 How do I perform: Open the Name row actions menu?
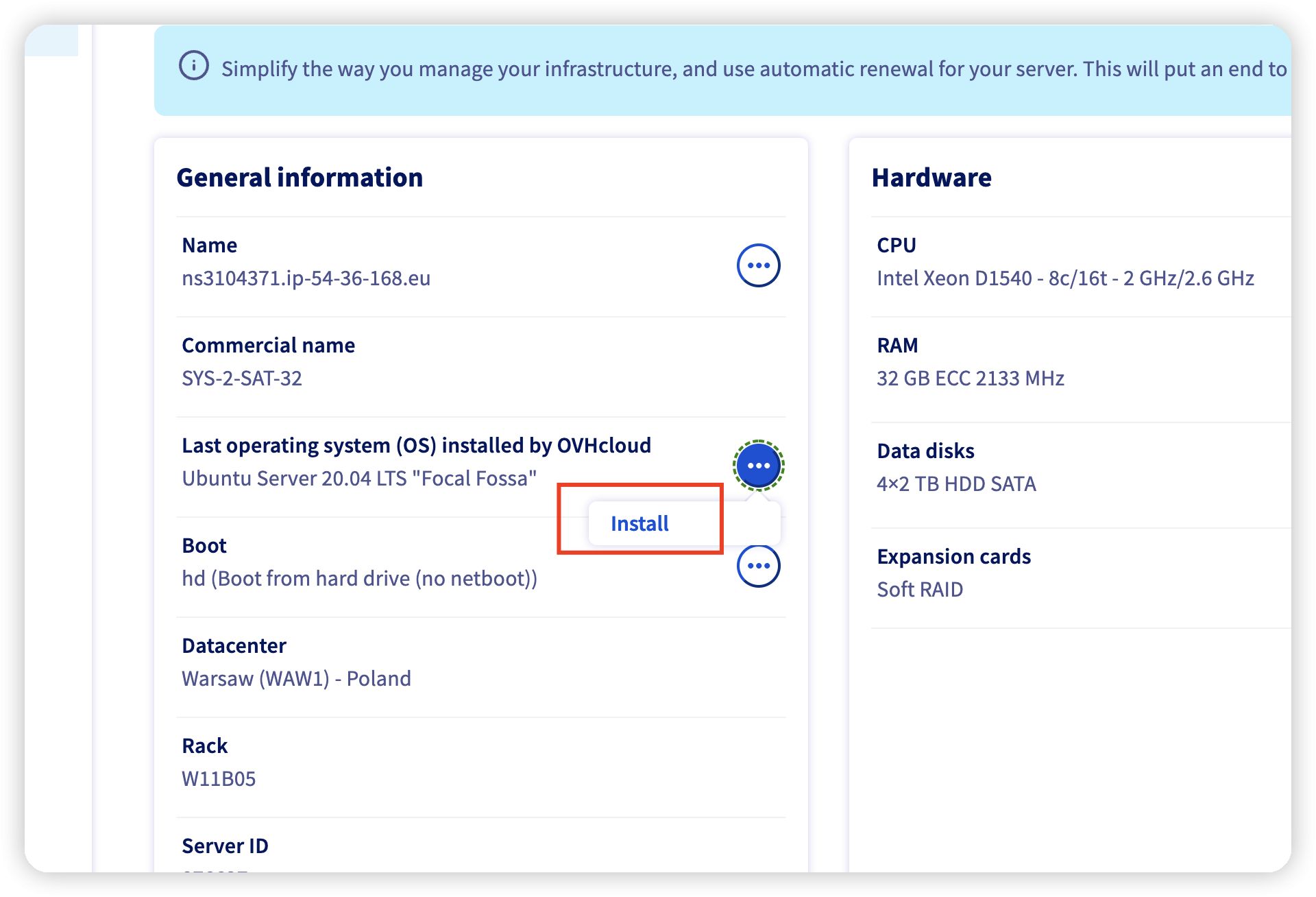758,265
